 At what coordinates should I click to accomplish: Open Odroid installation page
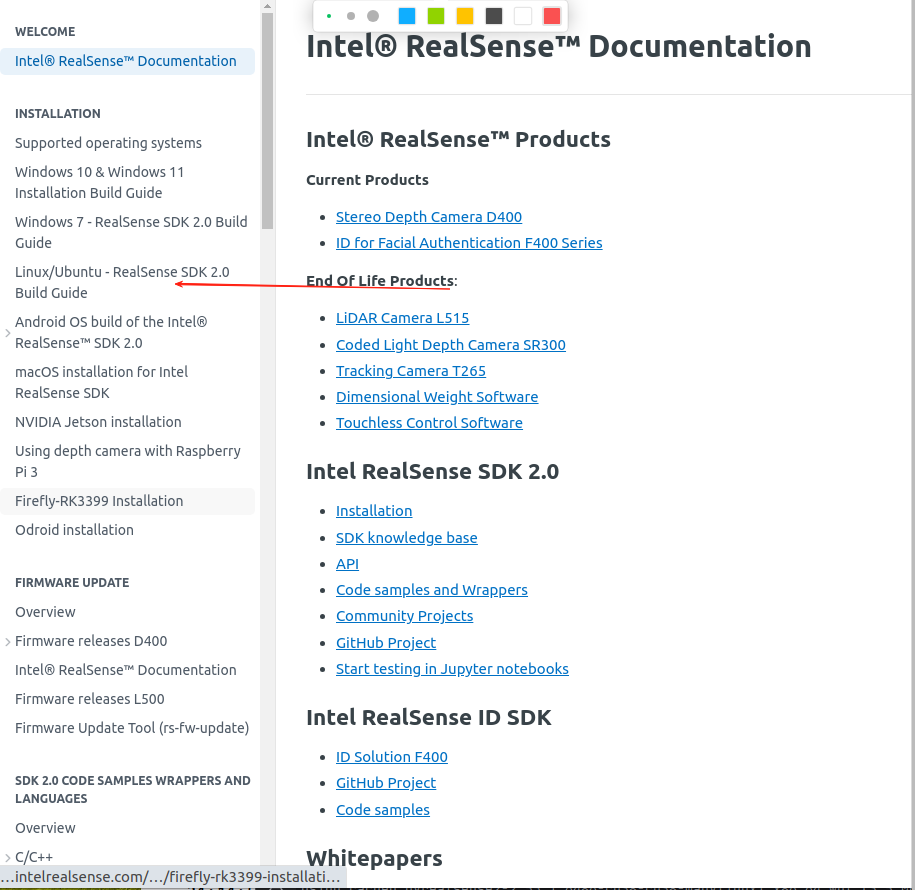74,530
